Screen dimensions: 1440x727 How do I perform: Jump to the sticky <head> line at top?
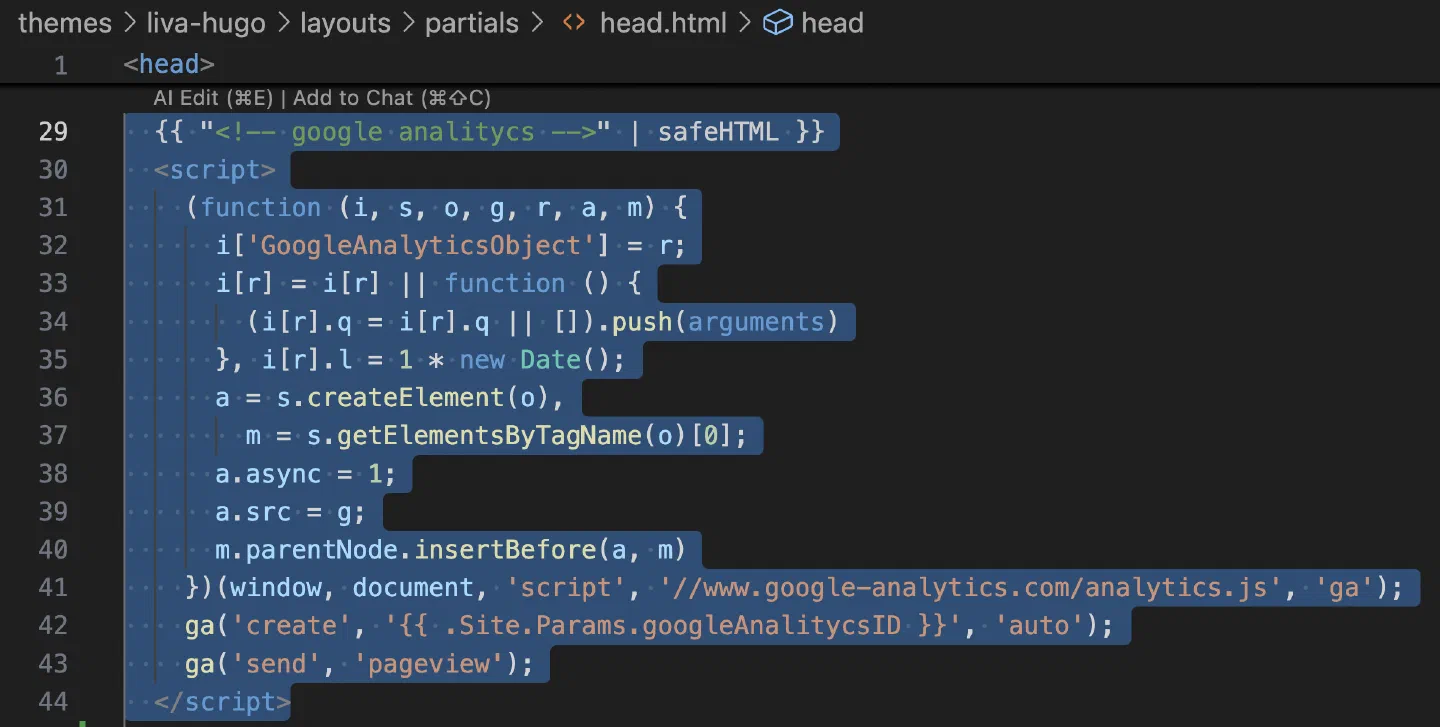click(x=169, y=65)
